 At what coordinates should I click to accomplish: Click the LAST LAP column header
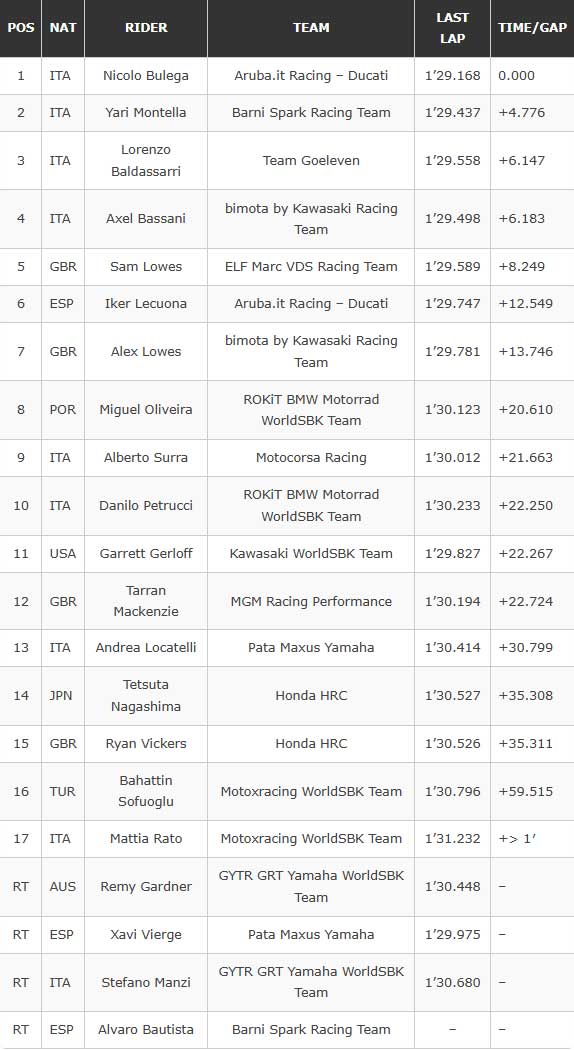click(452, 27)
